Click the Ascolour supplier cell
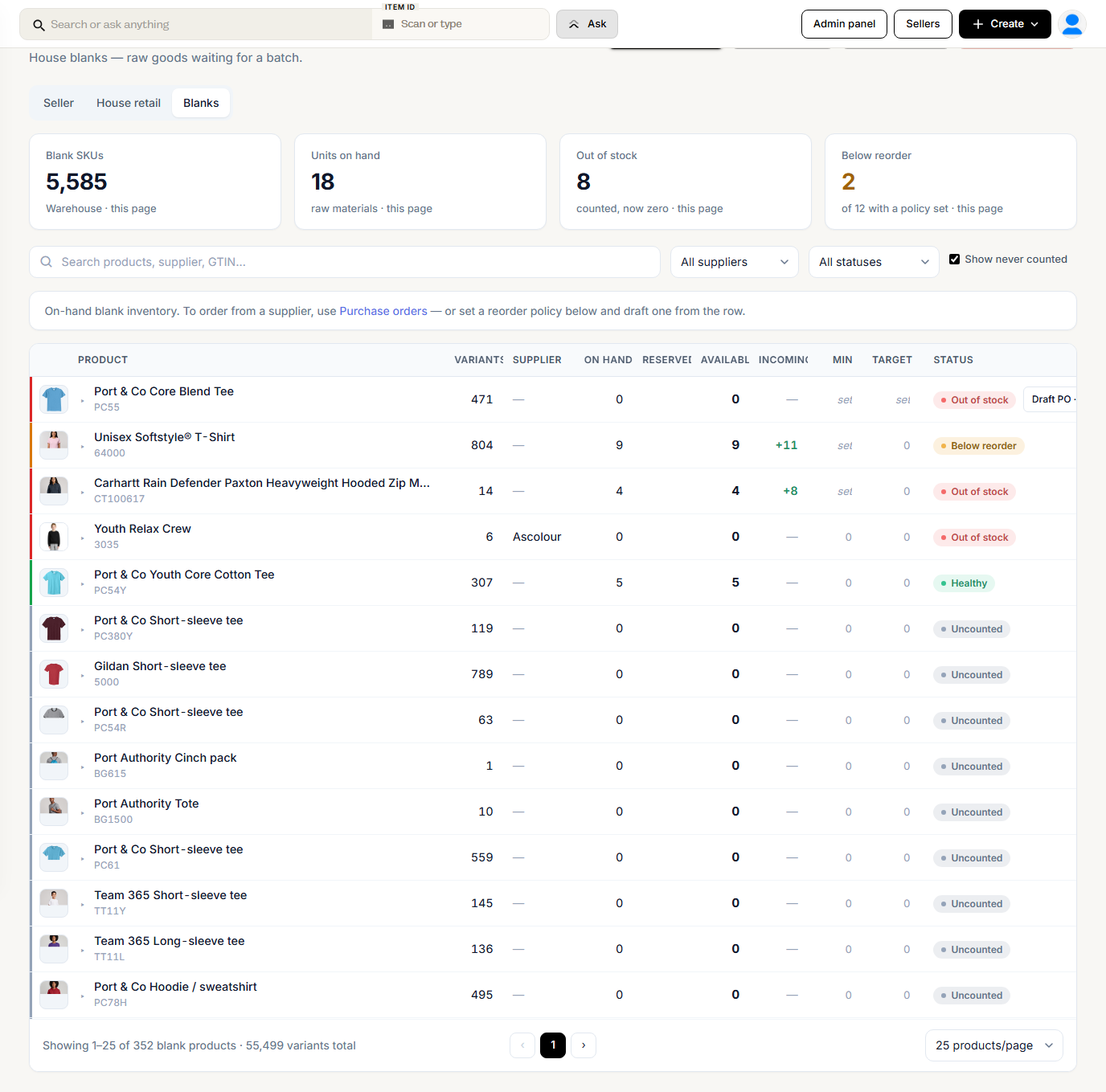The height and width of the screenshot is (1092, 1106). click(537, 537)
